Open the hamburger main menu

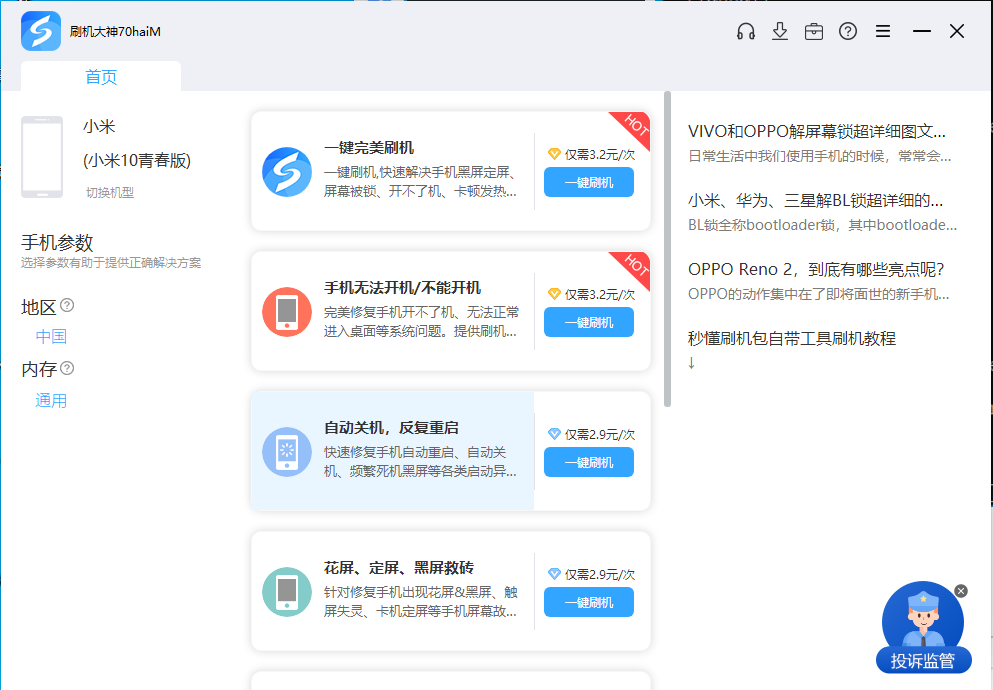point(882,31)
